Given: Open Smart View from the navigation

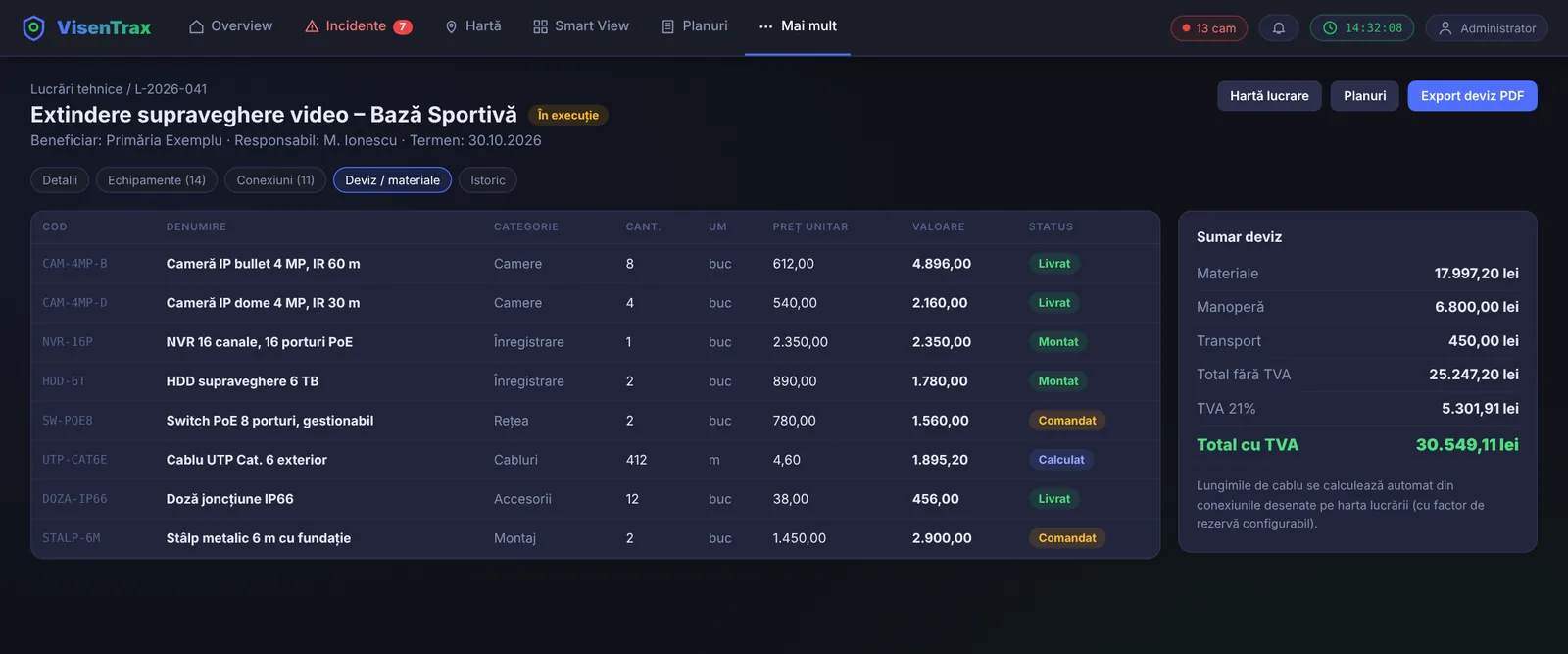Looking at the screenshot, I should pos(581,26).
